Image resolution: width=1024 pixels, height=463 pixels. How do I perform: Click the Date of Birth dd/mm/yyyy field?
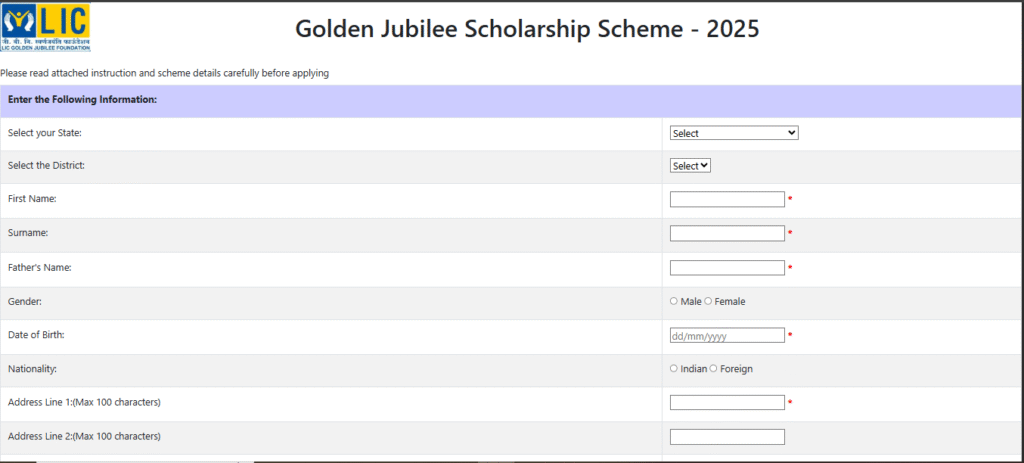click(x=727, y=336)
